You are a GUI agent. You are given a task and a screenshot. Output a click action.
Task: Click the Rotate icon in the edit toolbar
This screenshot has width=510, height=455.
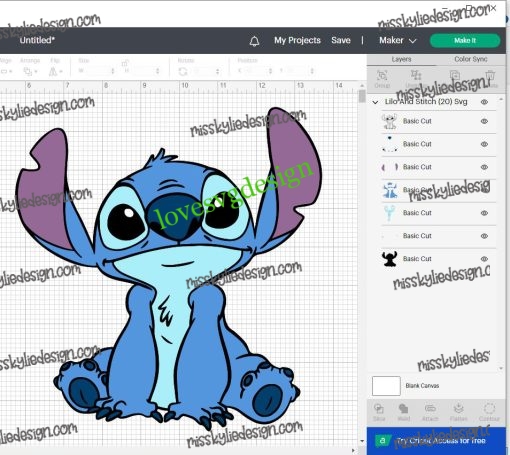pyautogui.click(x=183, y=71)
